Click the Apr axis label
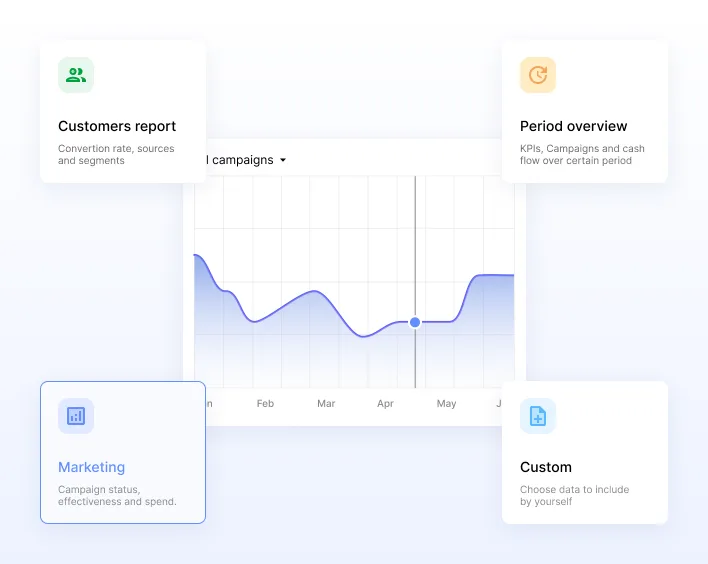Viewport: 708px width, 564px height. coord(385,404)
